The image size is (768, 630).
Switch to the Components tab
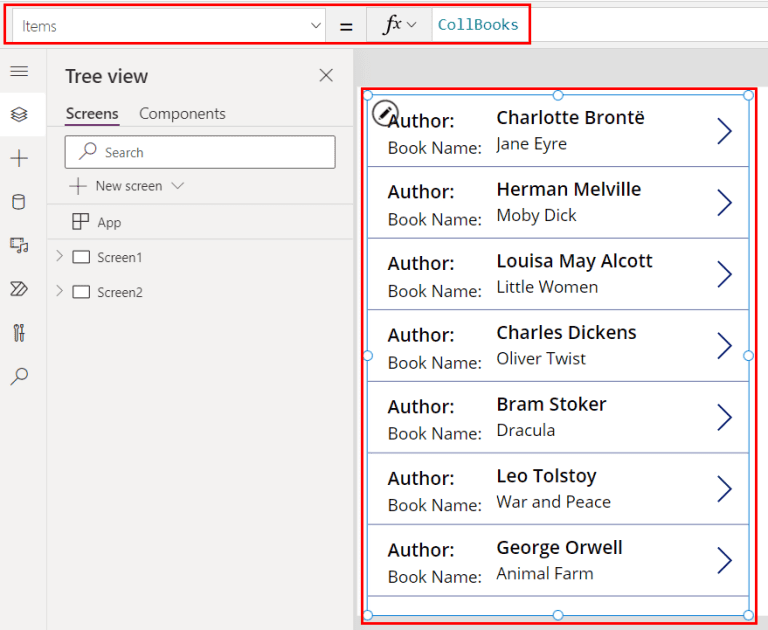click(x=182, y=114)
